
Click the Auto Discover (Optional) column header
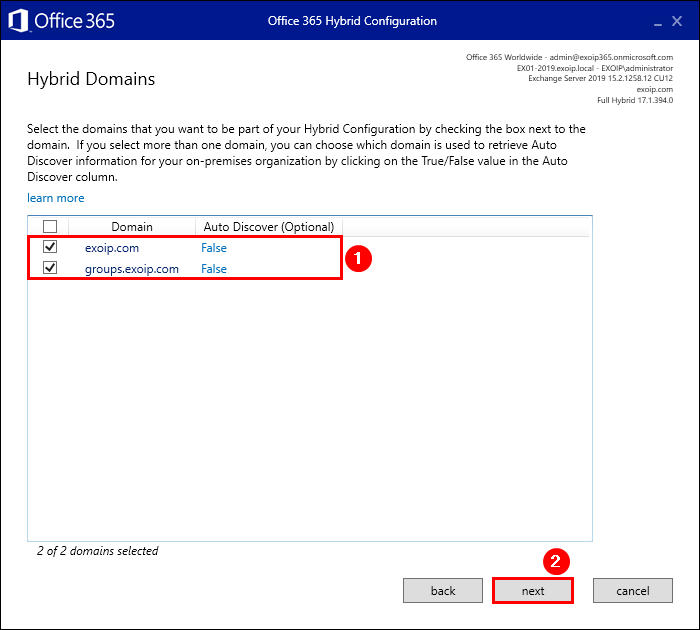[268, 227]
